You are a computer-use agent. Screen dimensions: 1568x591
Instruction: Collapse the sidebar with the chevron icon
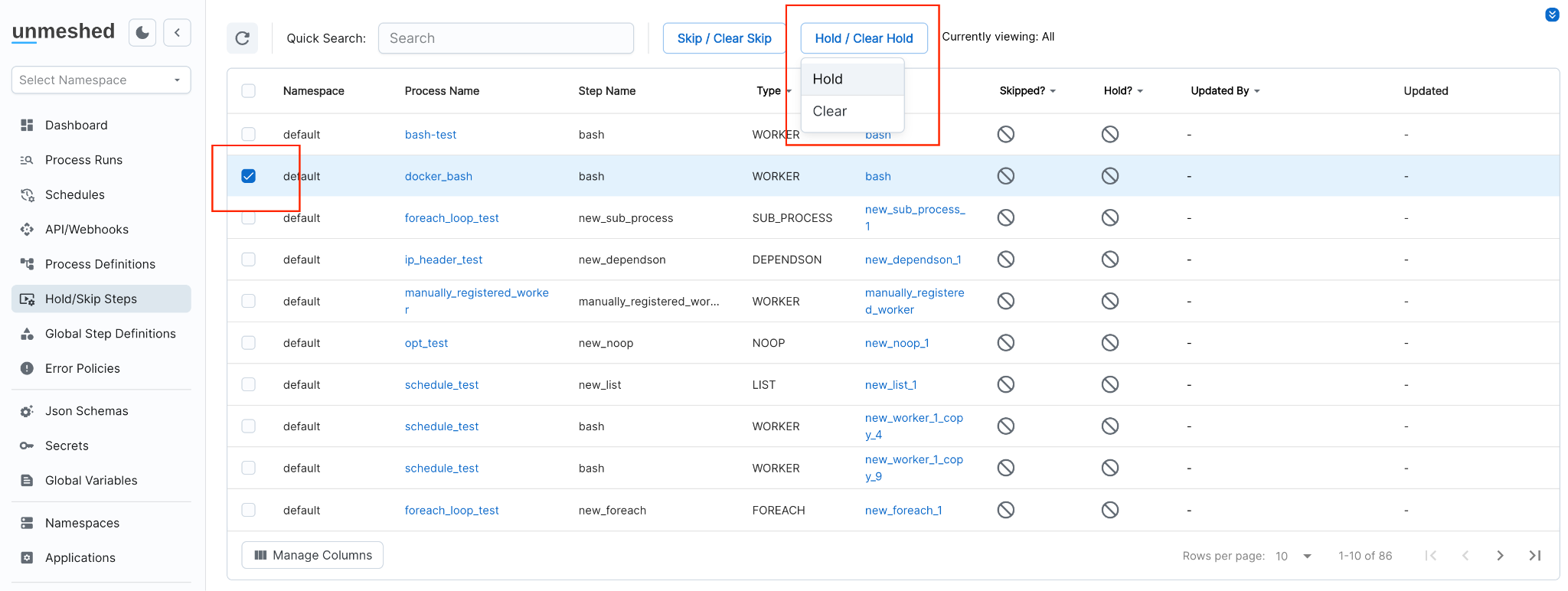point(177,32)
